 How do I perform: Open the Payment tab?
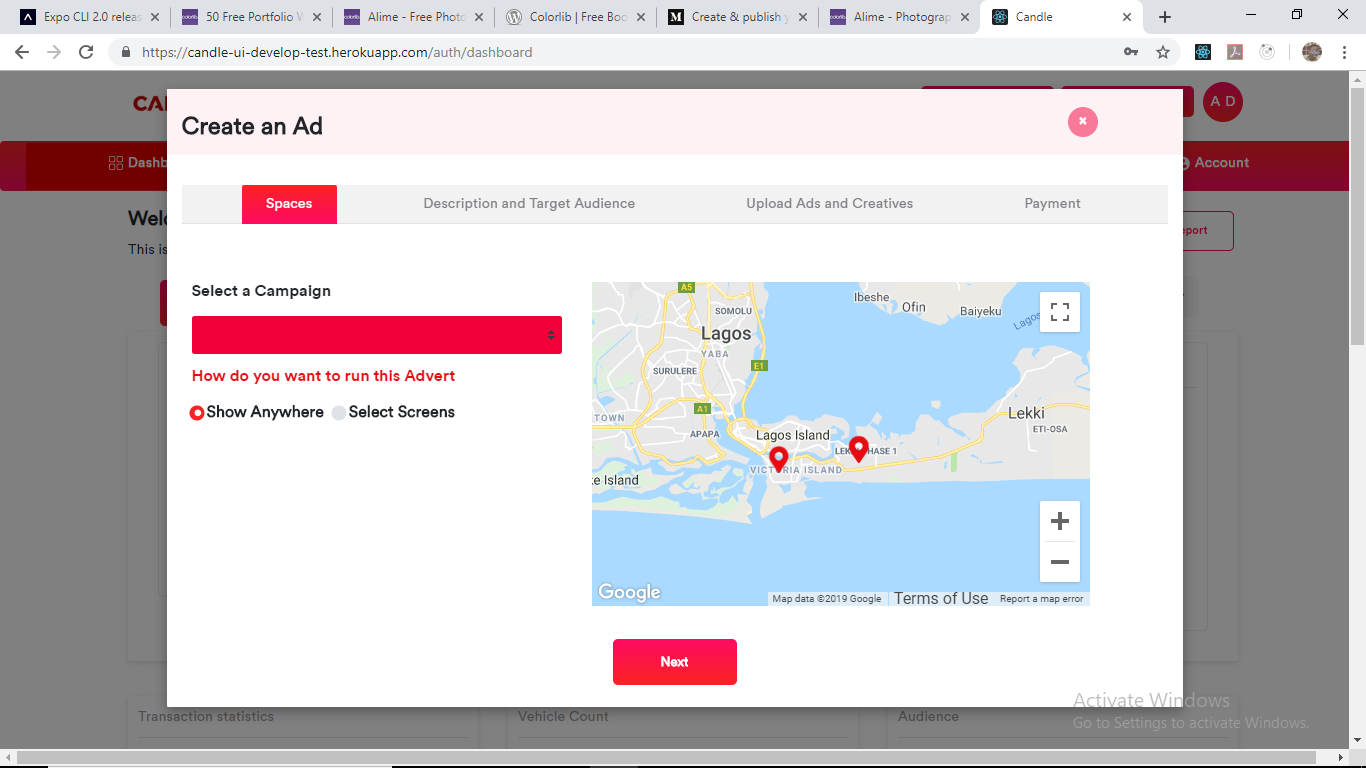click(1052, 204)
